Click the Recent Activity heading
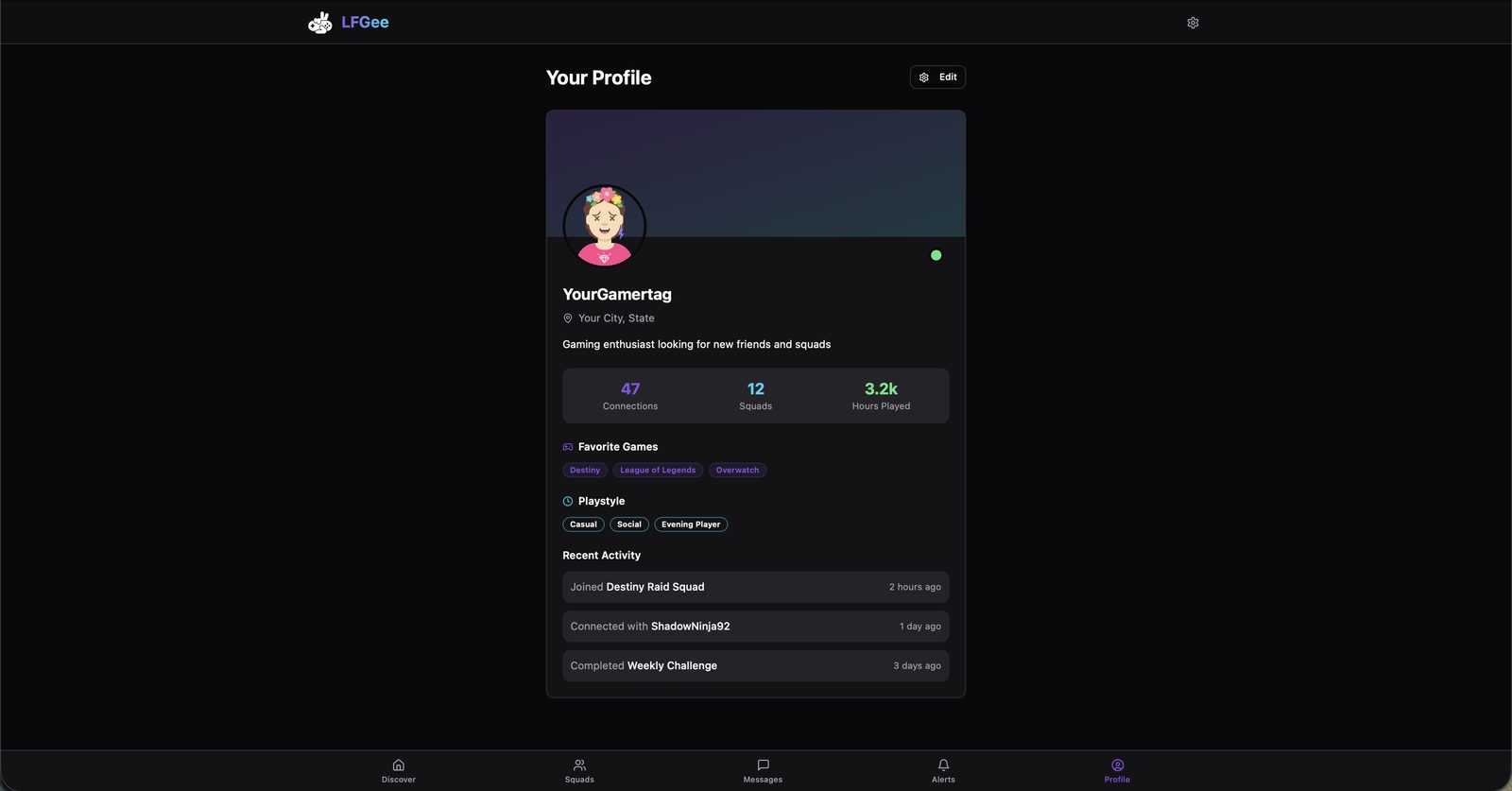Viewport: 1512px width, 791px height. (x=601, y=556)
